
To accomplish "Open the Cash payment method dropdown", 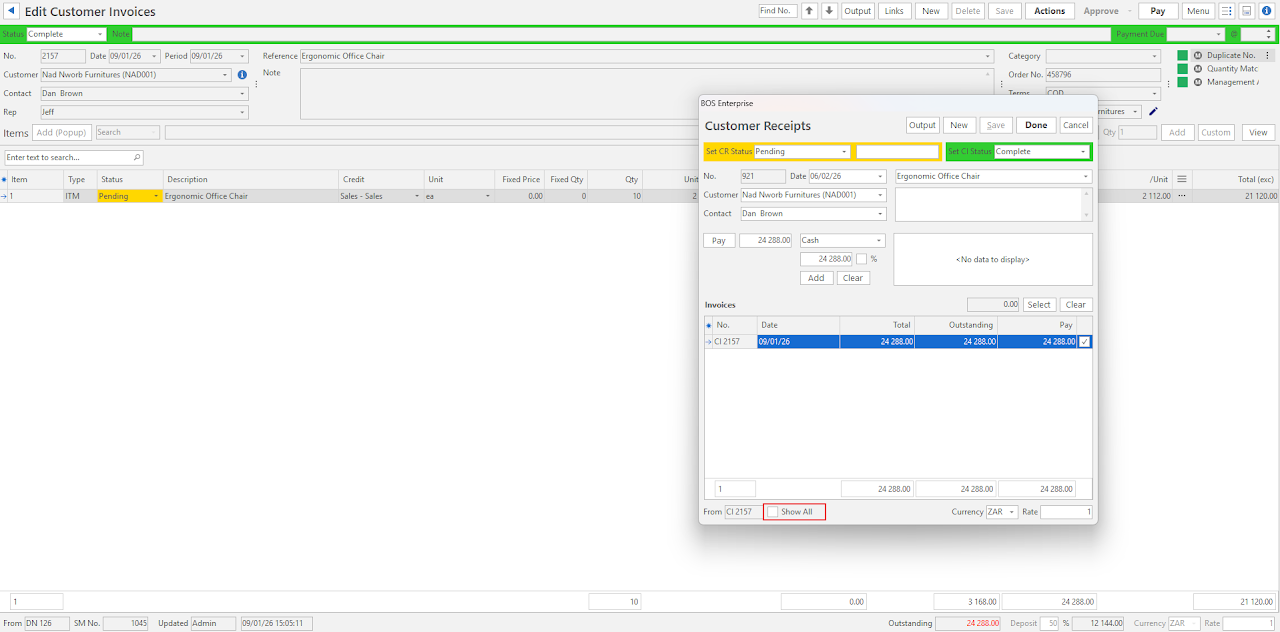I will 879,241.
